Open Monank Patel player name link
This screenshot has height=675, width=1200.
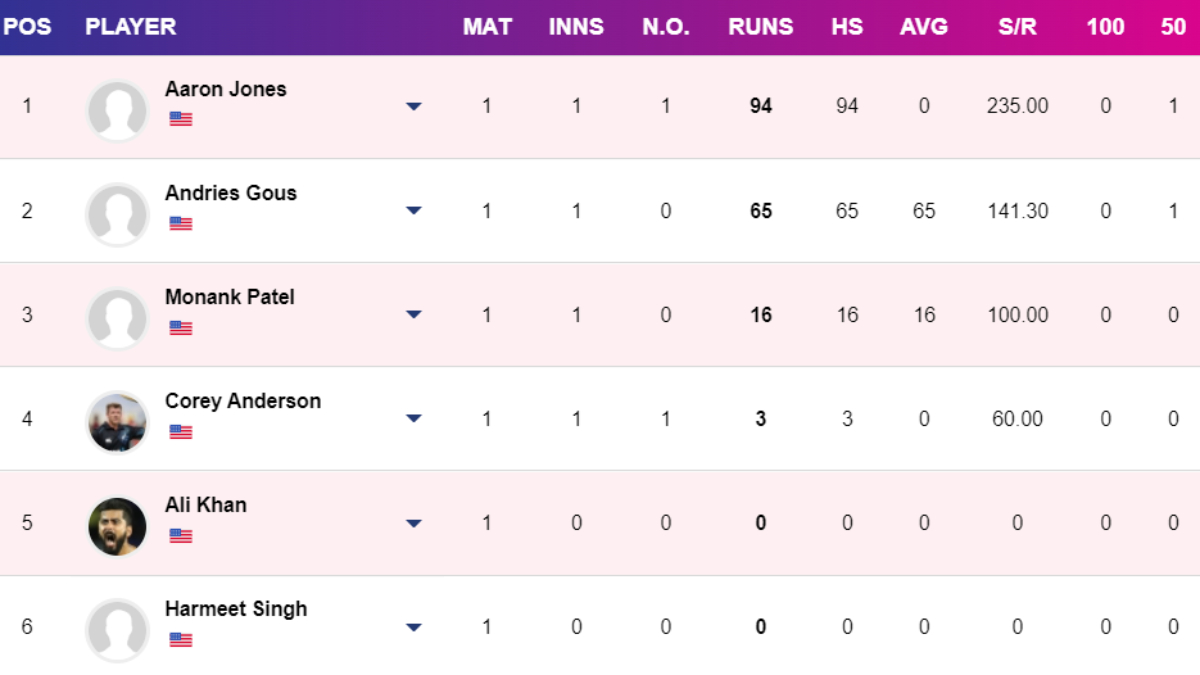click(x=230, y=297)
